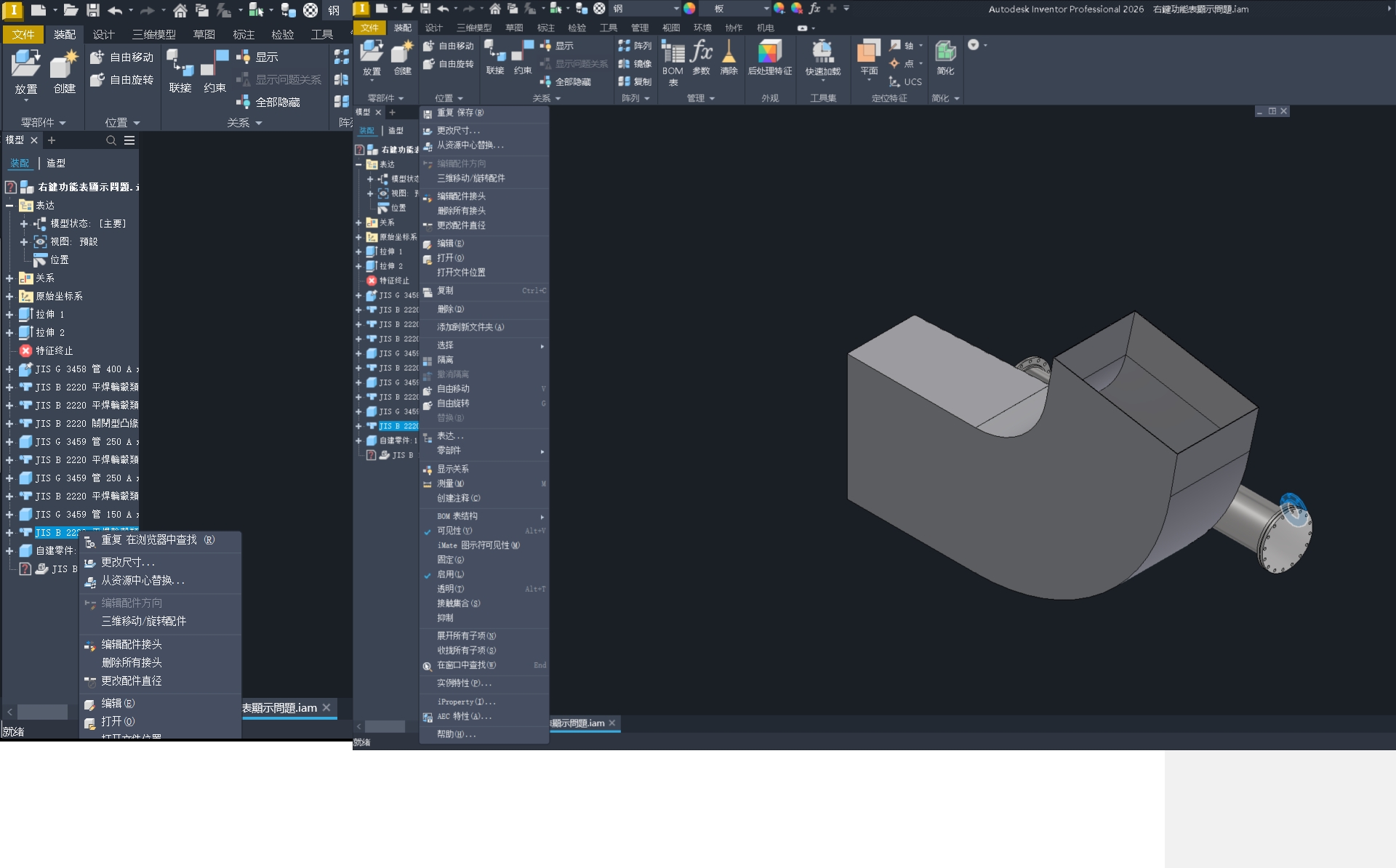The width and height of the screenshot is (1396, 868).
Task: Expand 拉伸 1 node in enlarged browser
Action: [9, 315]
